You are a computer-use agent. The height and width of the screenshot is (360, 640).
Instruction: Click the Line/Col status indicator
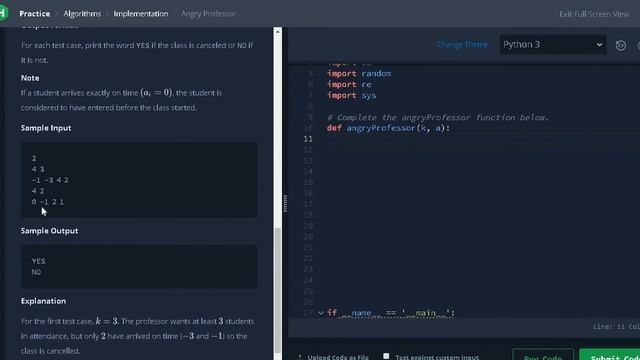pos(616,327)
